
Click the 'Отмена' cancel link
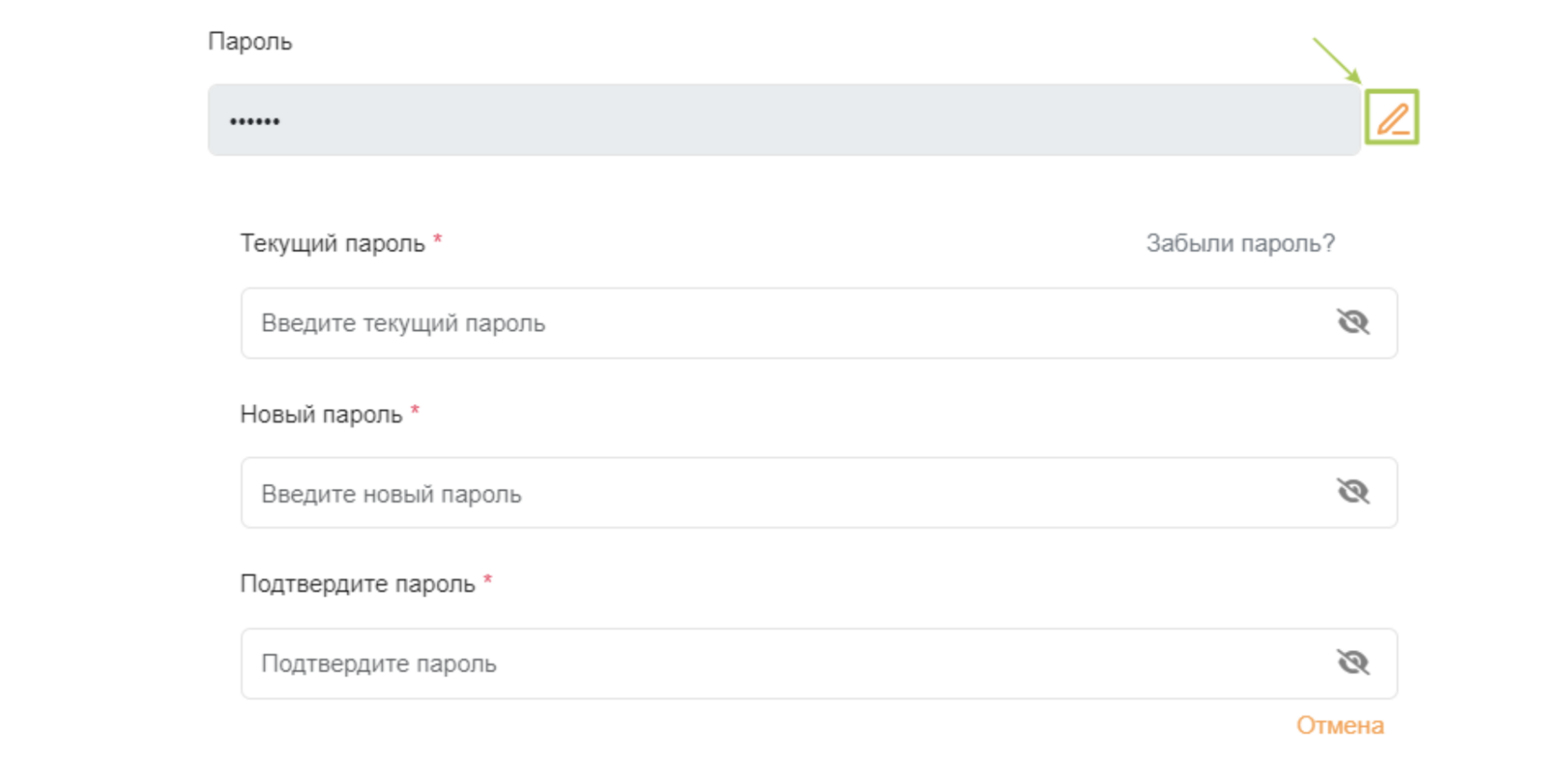(x=1339, y=726)
